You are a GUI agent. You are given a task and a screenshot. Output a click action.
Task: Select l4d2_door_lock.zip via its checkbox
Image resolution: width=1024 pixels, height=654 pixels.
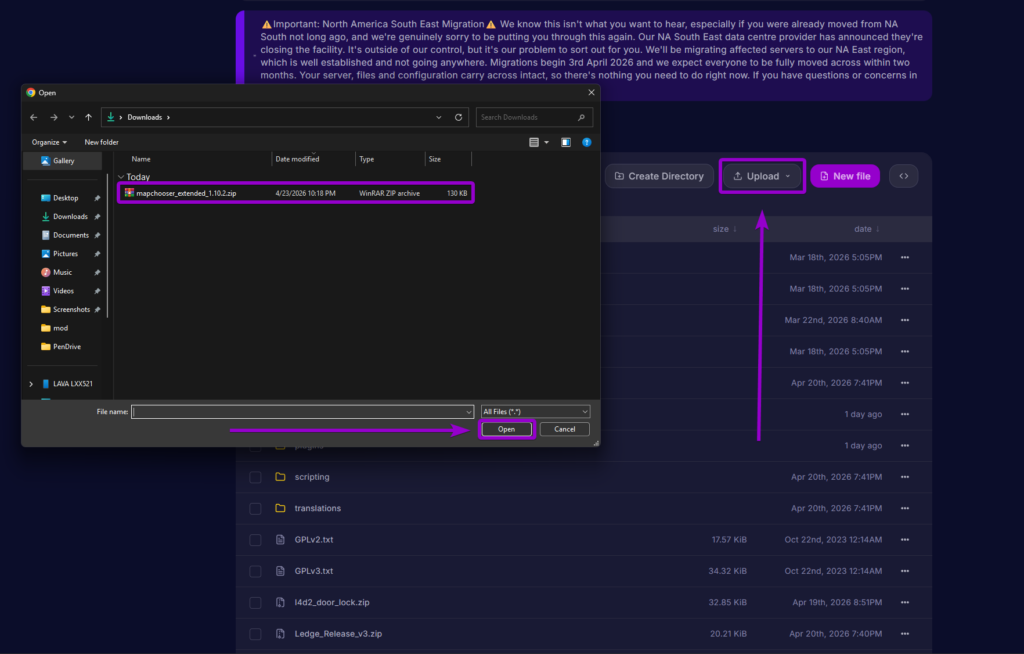[255, 602]
